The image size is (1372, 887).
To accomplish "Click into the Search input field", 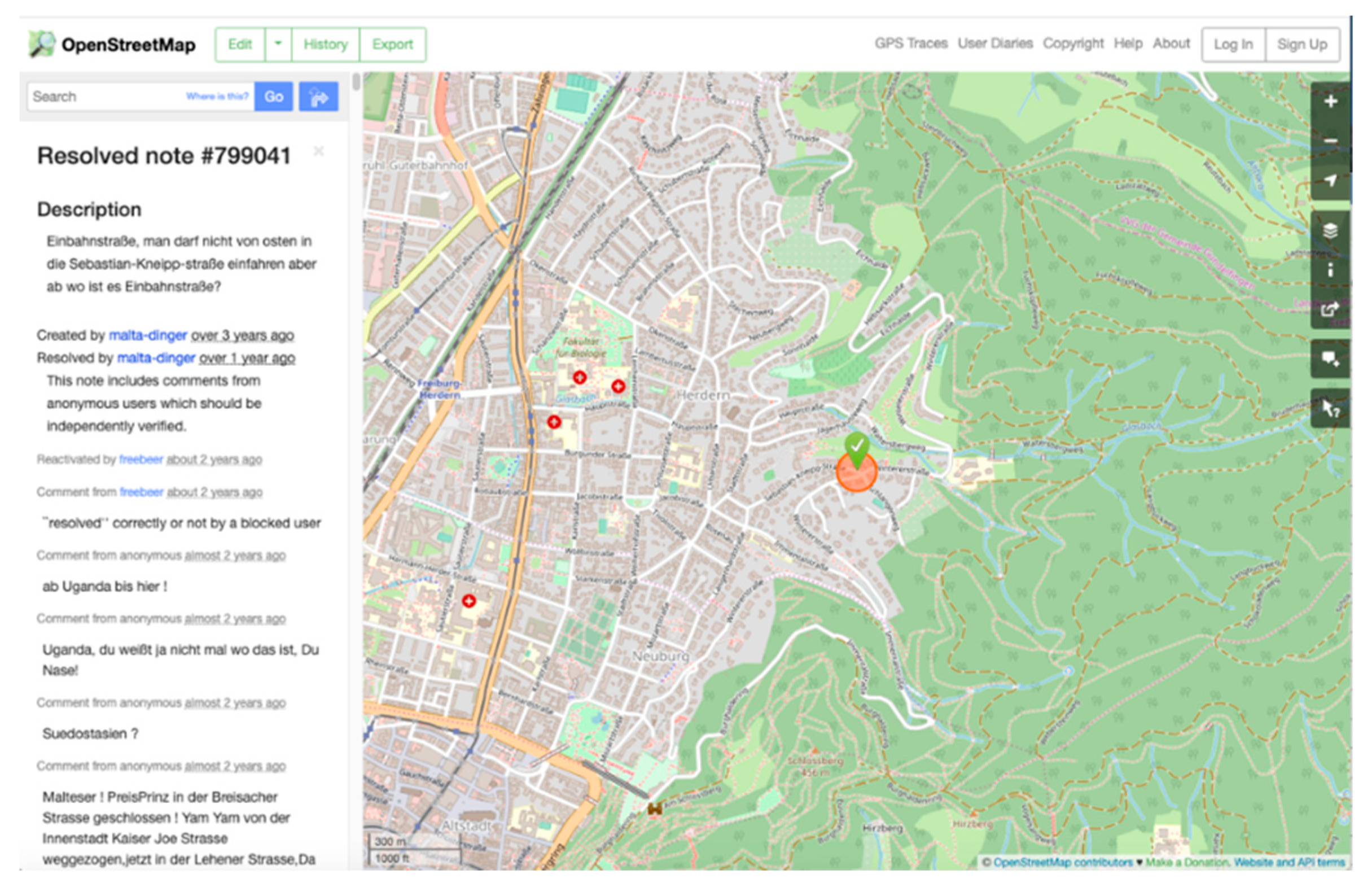I will point(104,97).
